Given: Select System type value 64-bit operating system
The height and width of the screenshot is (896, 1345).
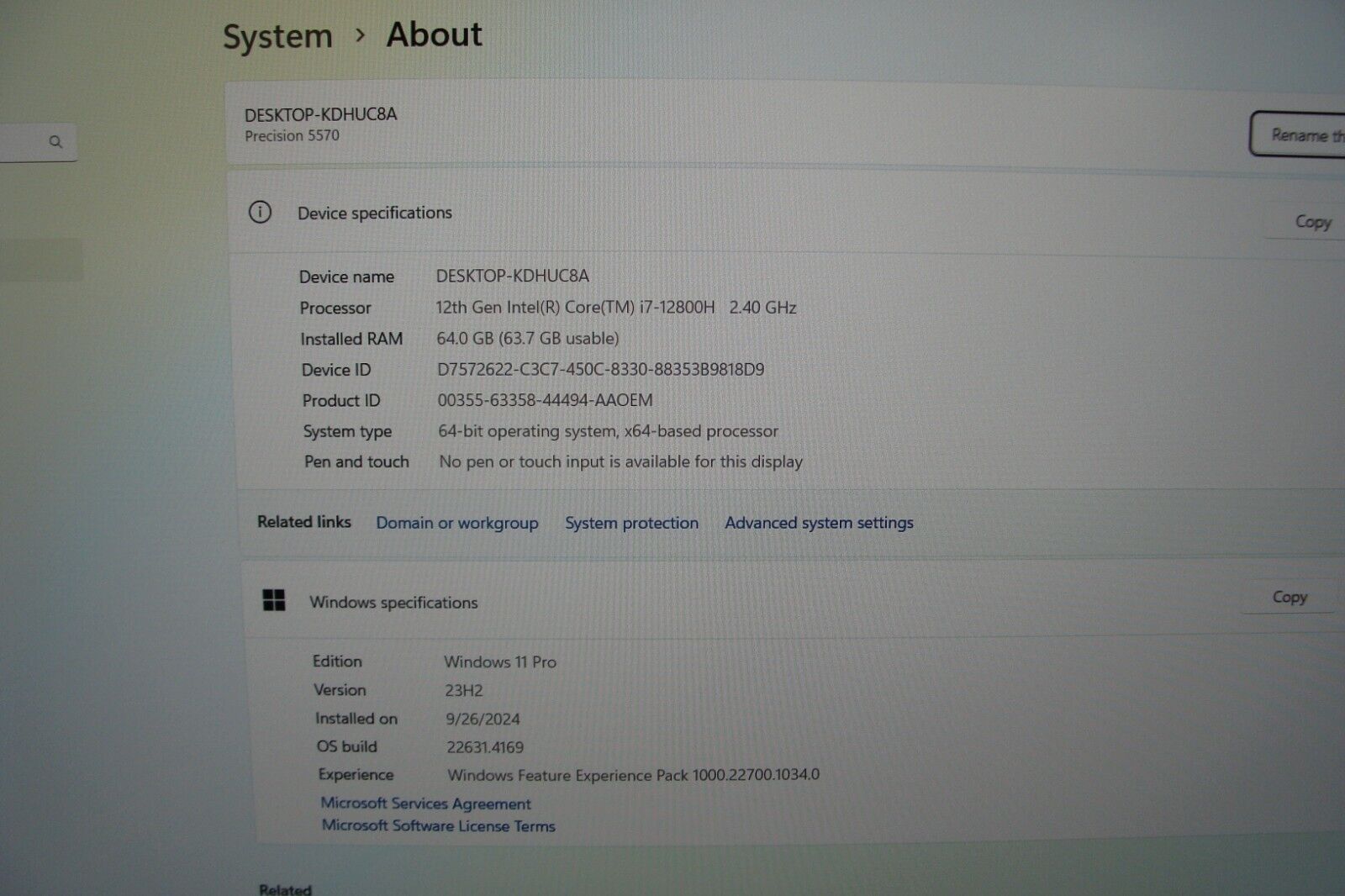Looking at the screenshot, I should click(608, 431).
